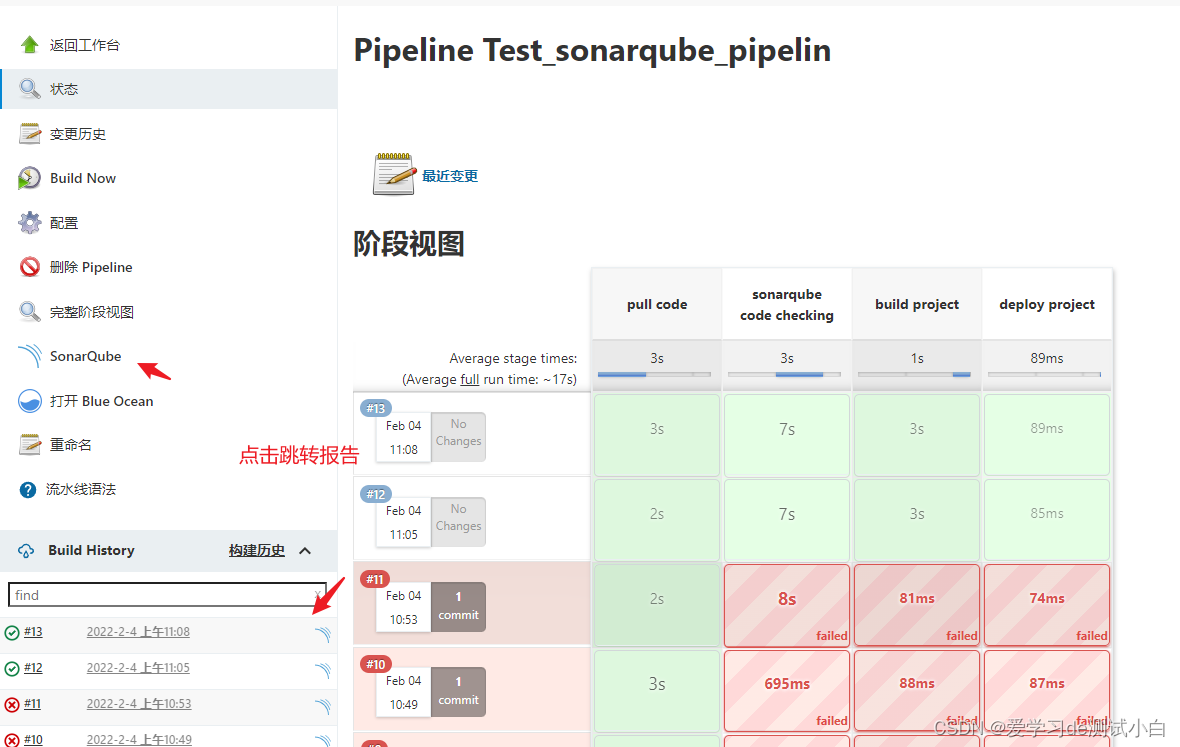Click the failed 8s sonarqube stage cell
This screenshot has width=1180, height=747.
(x=787, y=604)
